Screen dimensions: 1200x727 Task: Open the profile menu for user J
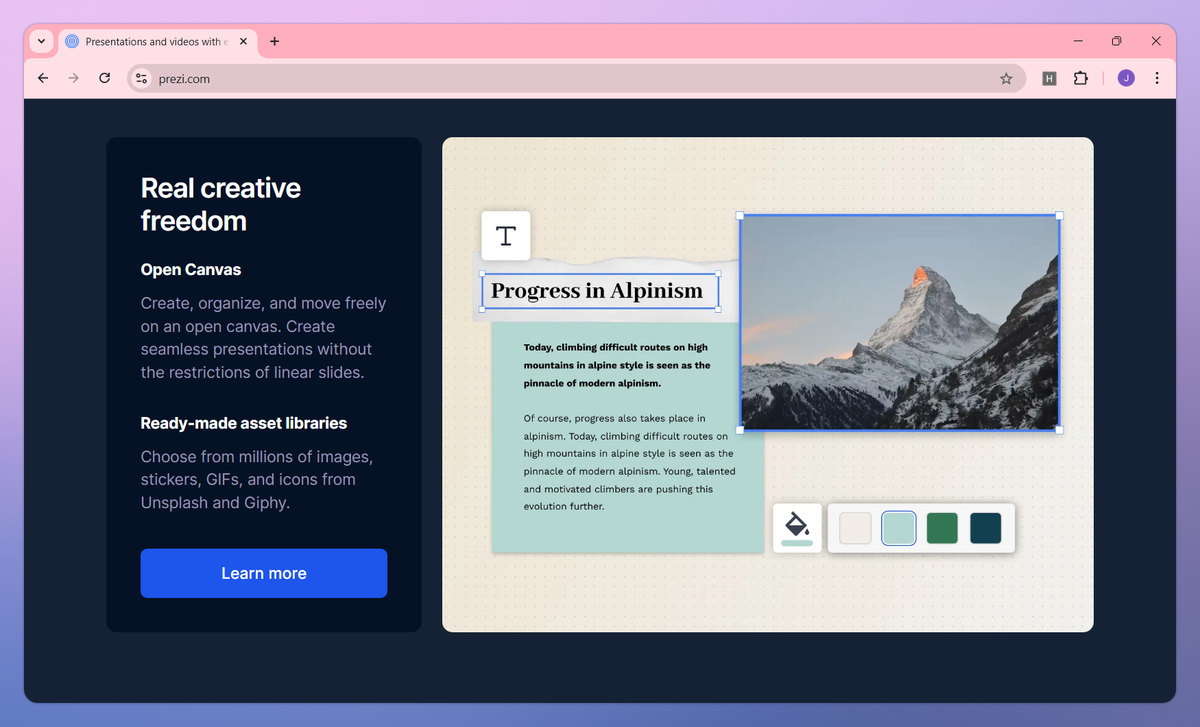tap(1125, 78)
